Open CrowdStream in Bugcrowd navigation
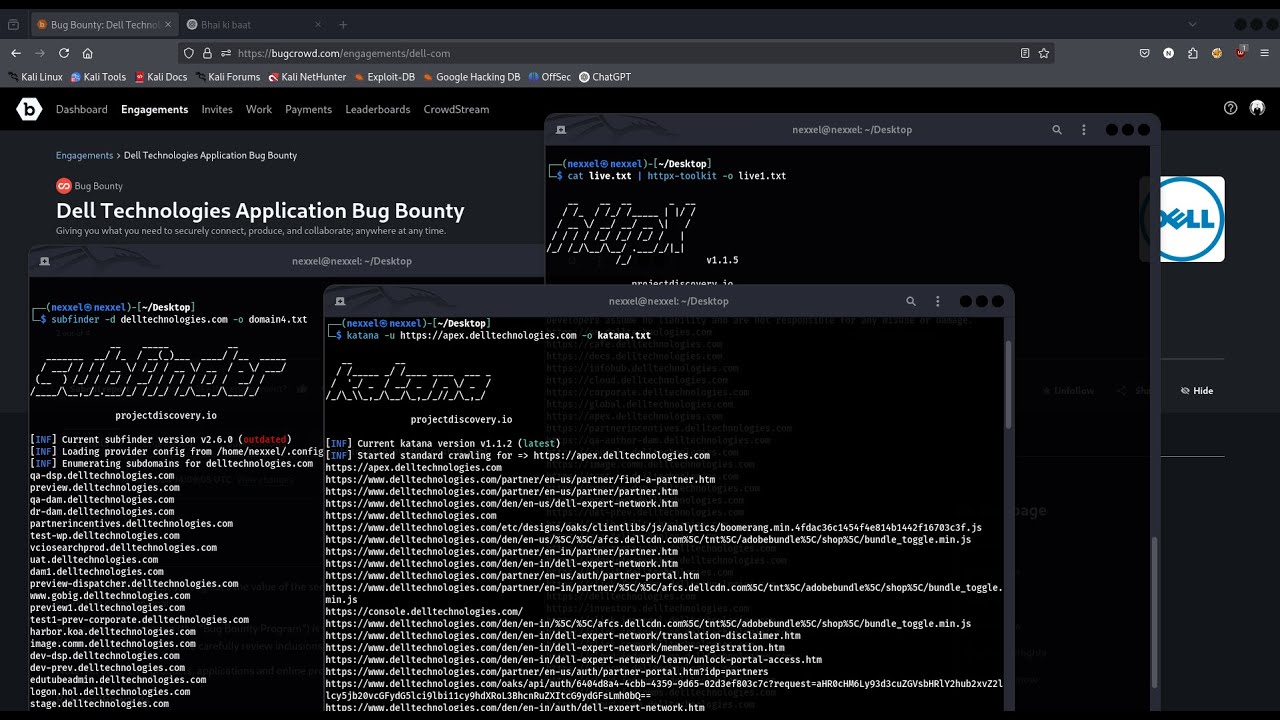The width and height of the screenshot is (1280, 720). pyautogui.click(x=456, y=109)
